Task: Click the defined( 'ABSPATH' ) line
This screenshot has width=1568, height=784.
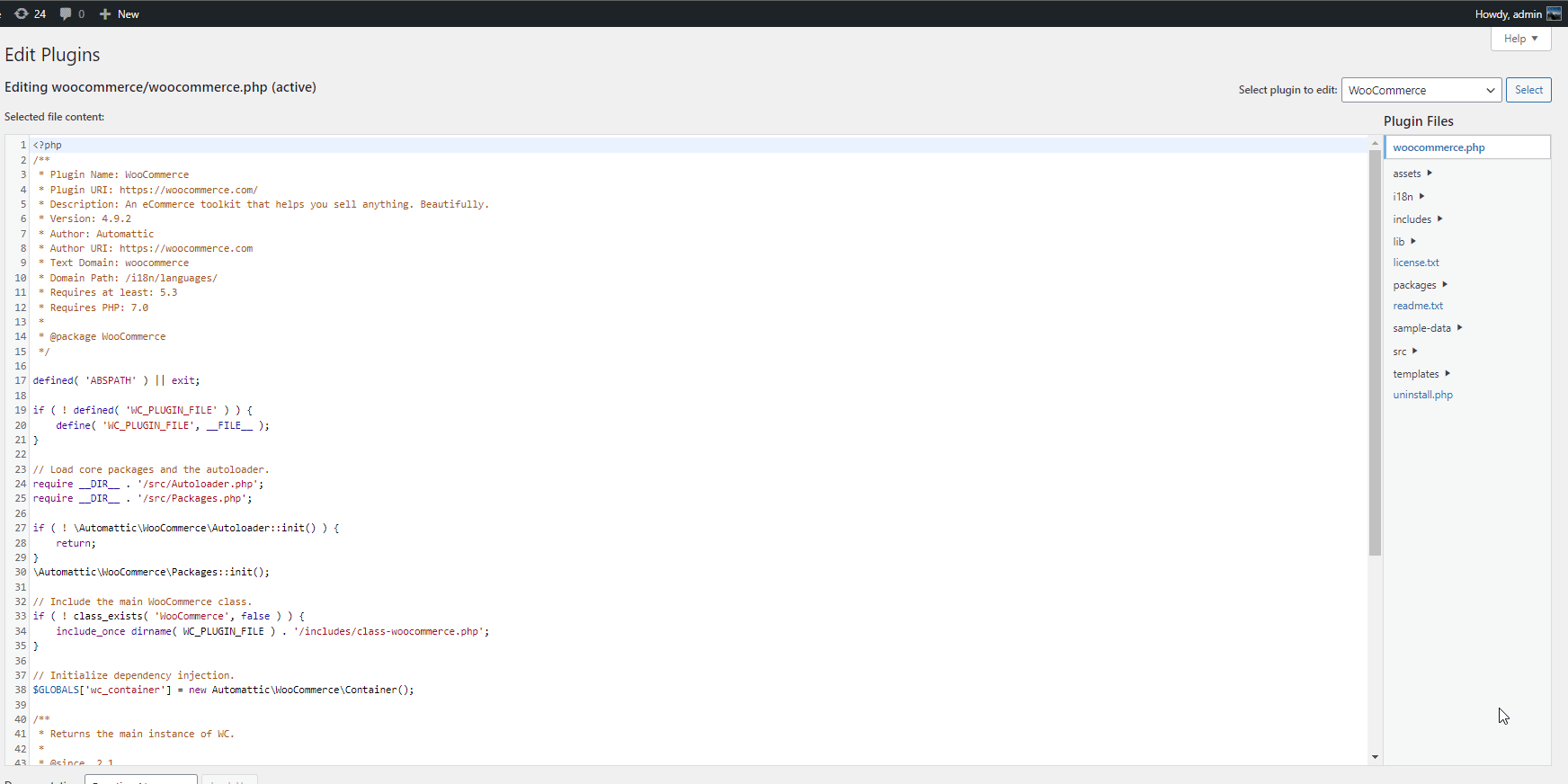Action: tap(116, 380)
